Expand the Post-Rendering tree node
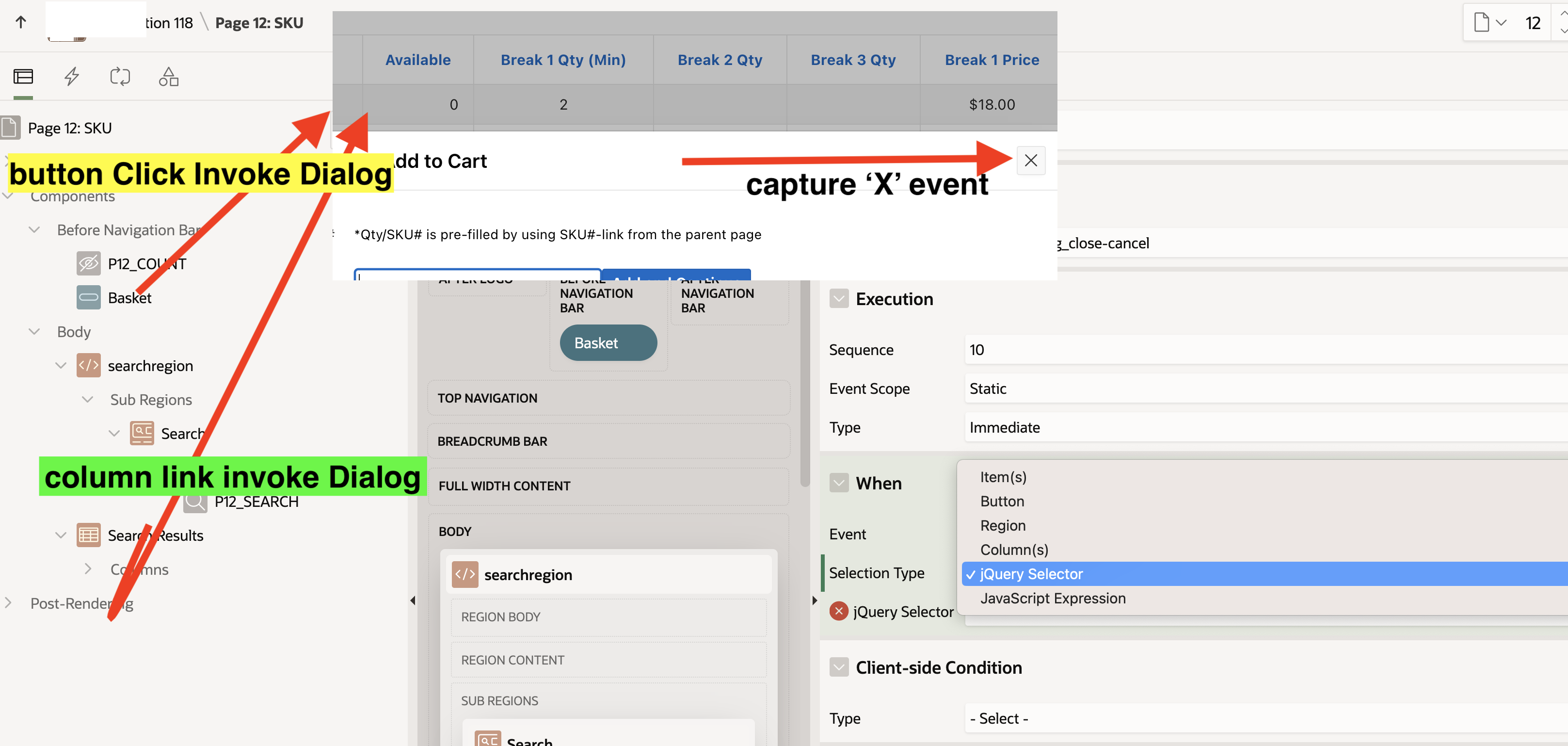 coord(8,603)
